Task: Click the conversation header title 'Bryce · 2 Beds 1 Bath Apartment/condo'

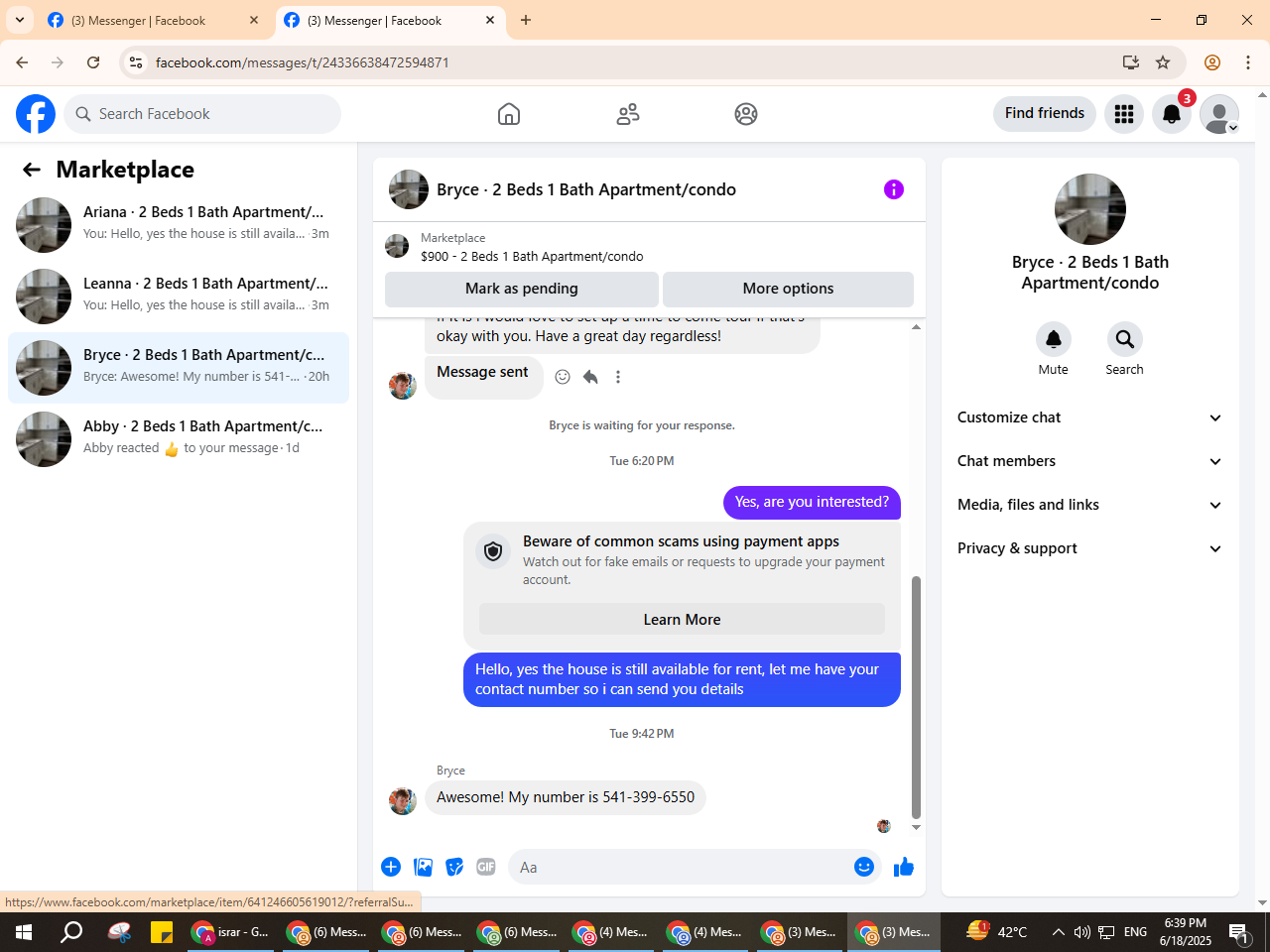Action: click(586, 189)
